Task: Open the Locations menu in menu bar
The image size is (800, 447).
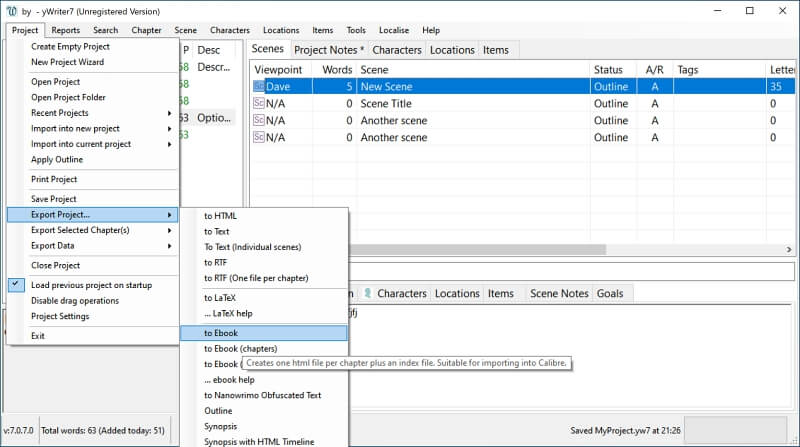Action: (x=281, y=30)
